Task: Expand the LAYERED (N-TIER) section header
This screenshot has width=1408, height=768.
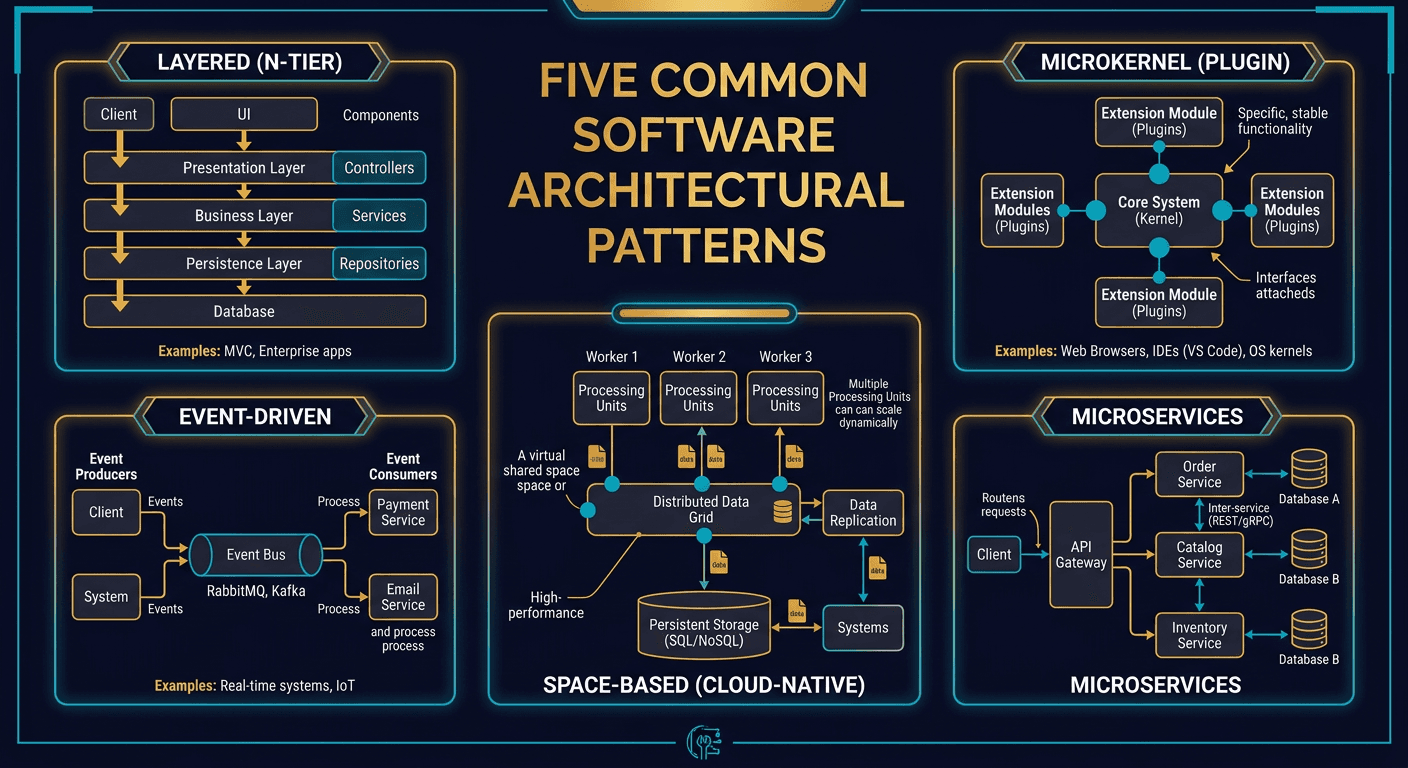Action: click(x=249, y=62)
